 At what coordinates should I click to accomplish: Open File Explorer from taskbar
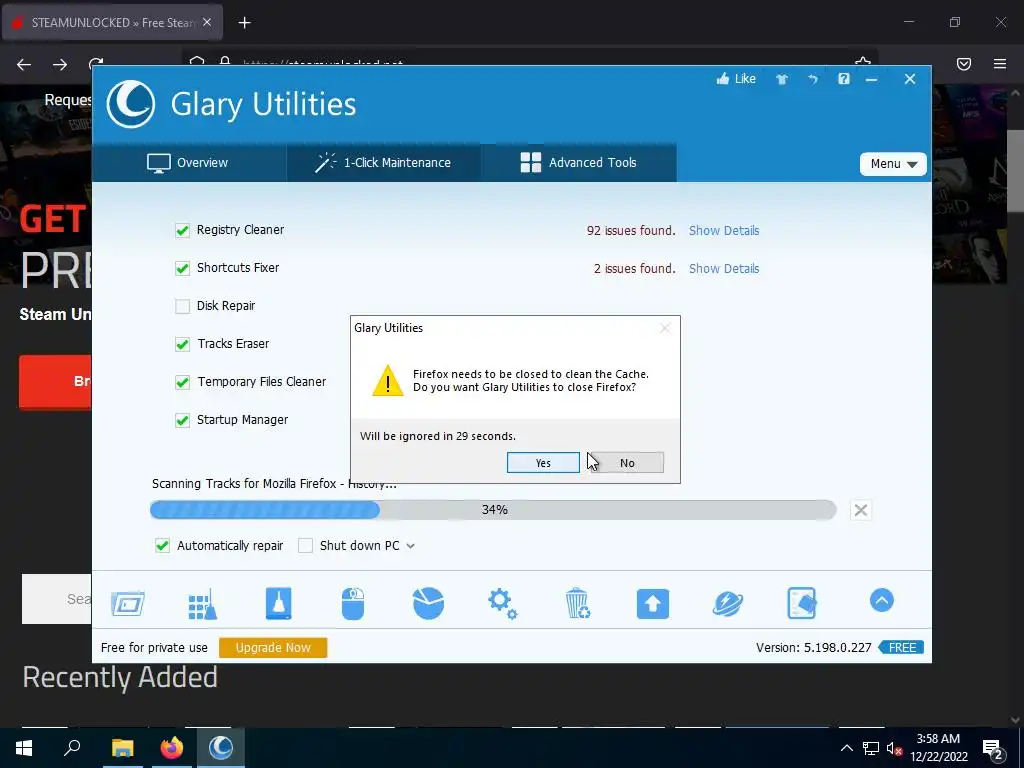(x=122, y=748)
